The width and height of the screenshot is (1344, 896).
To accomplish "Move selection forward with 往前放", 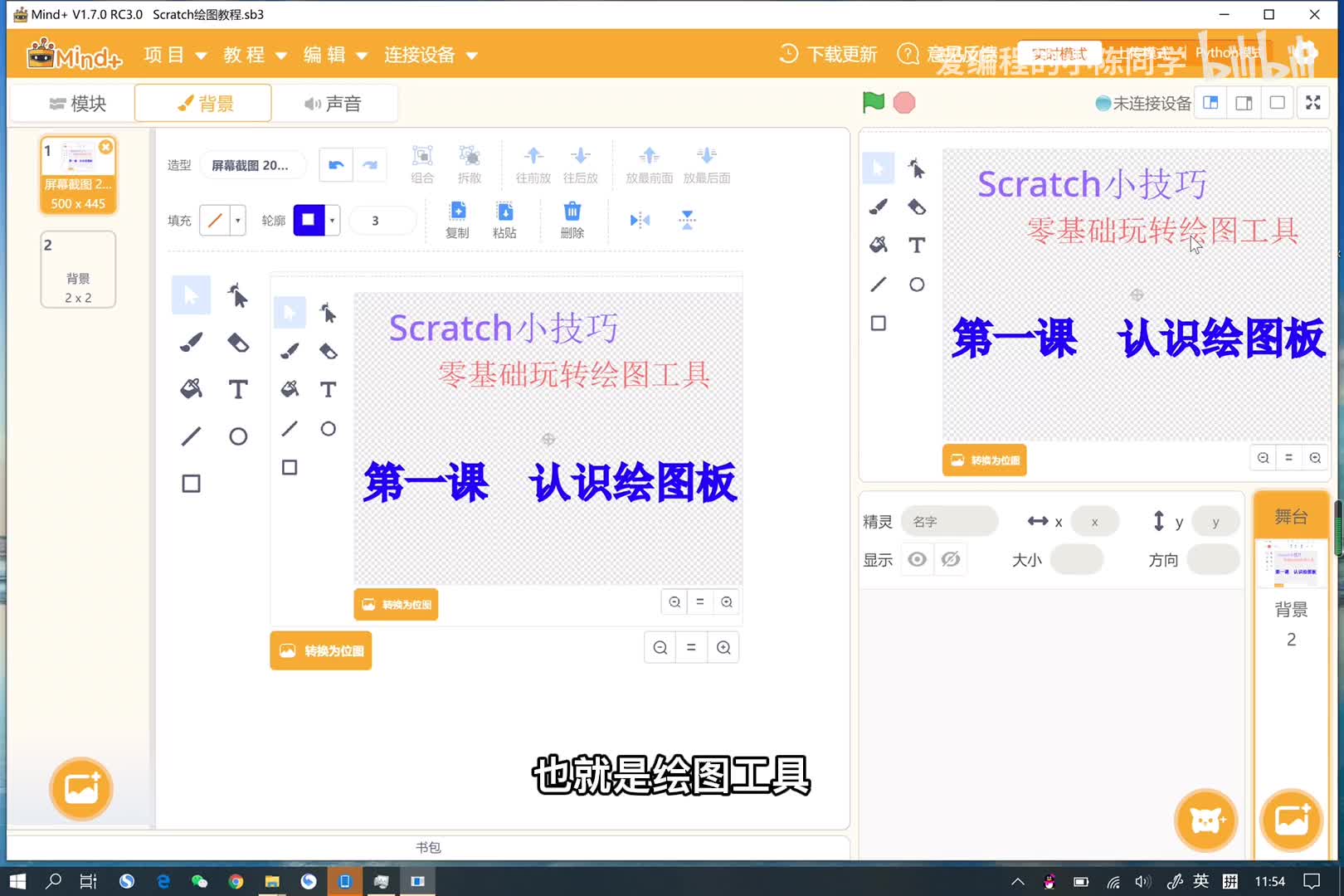I will [533, 164].
